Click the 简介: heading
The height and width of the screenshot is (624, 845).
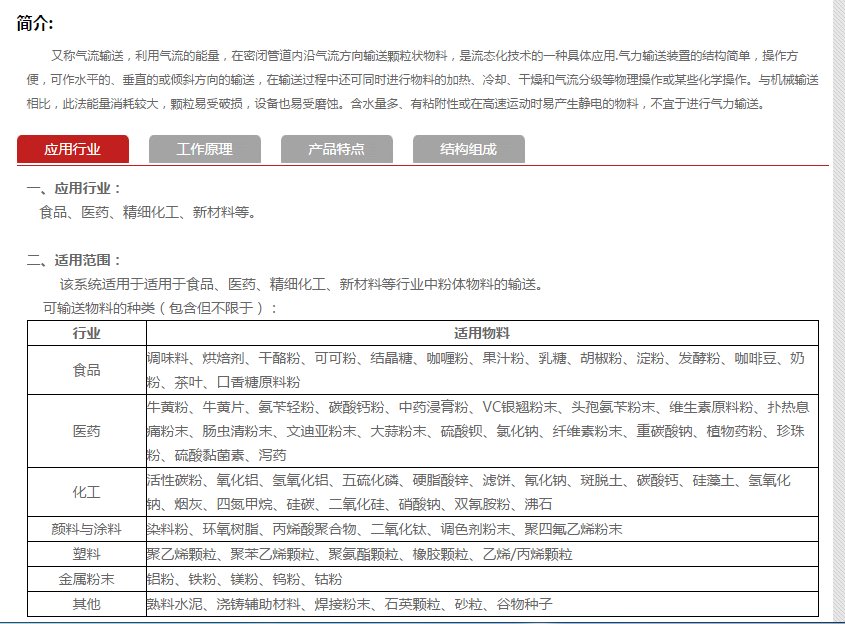tap(34, 24)
